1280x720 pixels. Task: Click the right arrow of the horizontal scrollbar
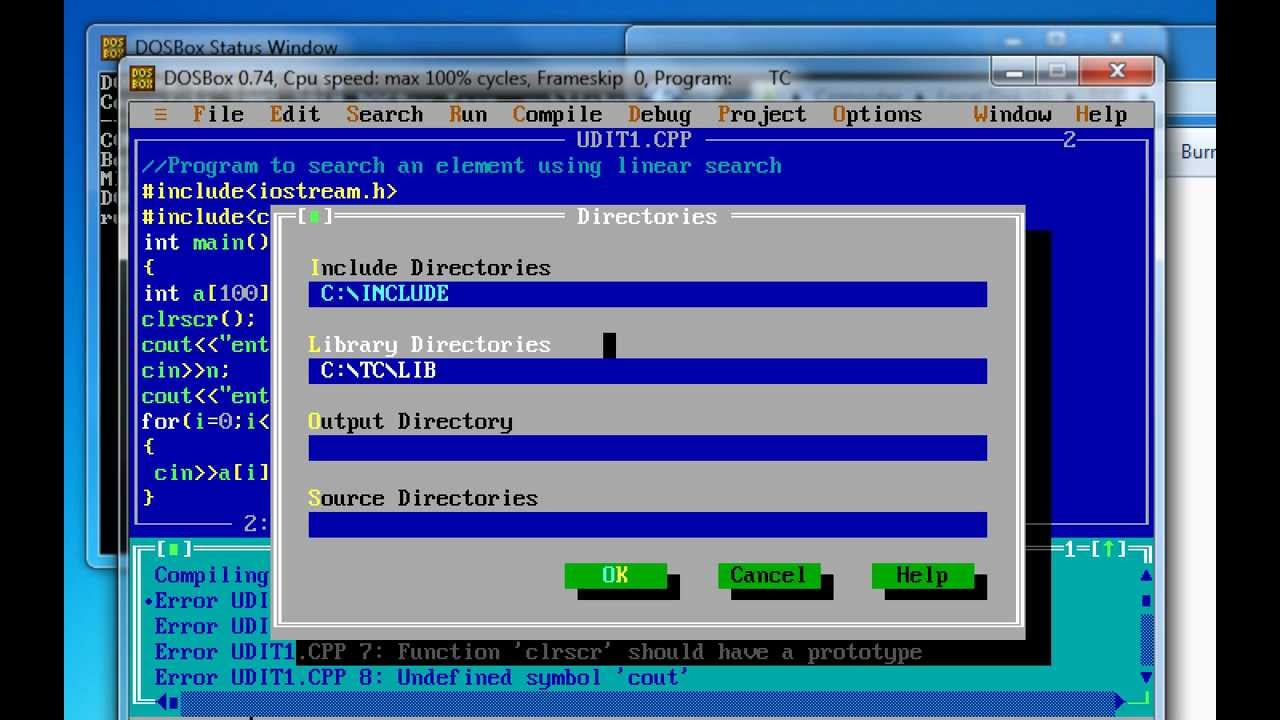pyautogui.click(x=1122, y=703)
